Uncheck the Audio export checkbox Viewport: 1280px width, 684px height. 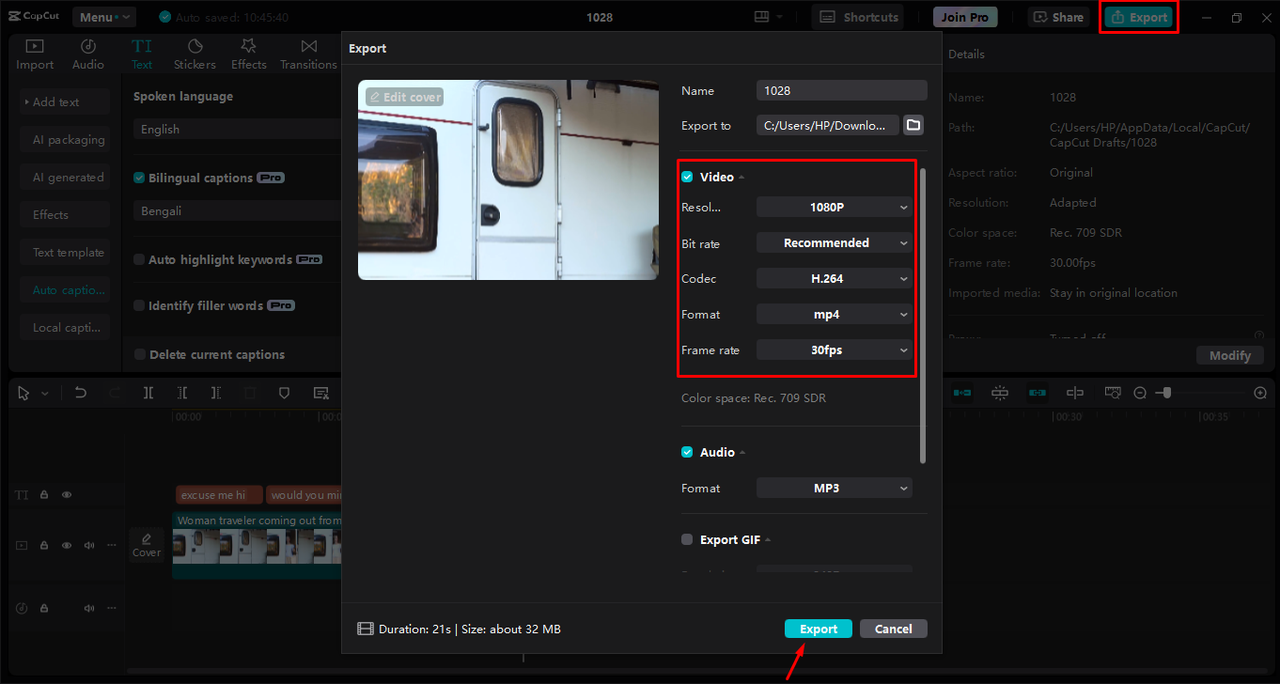tap(687, 452)
